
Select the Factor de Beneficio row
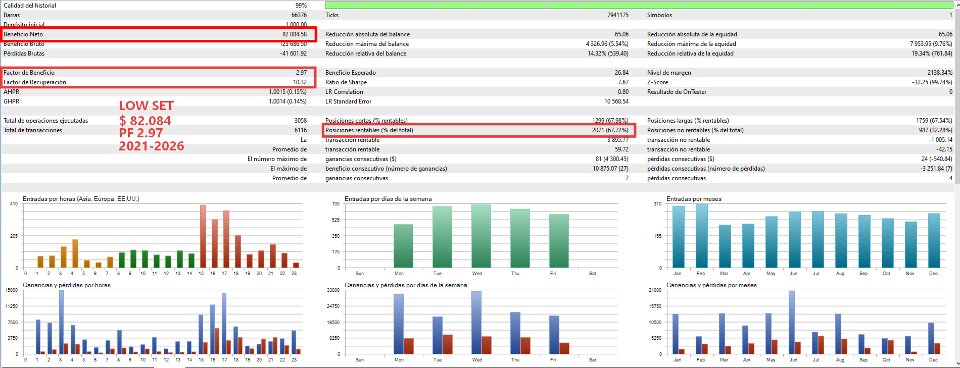tap(159, 72)
